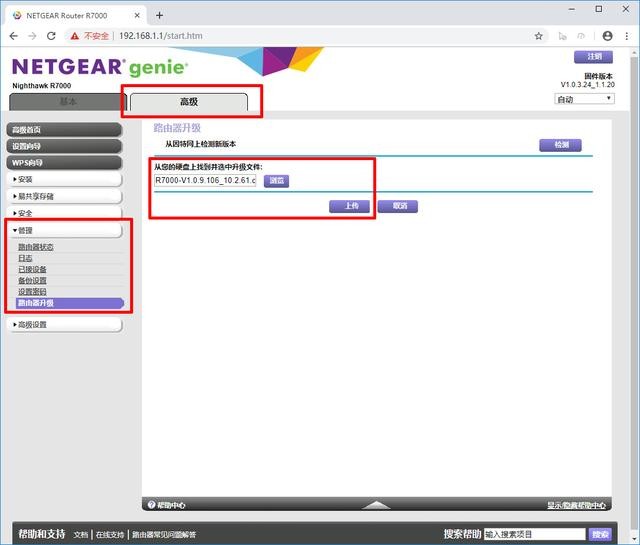The image size is (640, 545).
Task: Open the 设置密码 link
Action: tap(32, 291)
